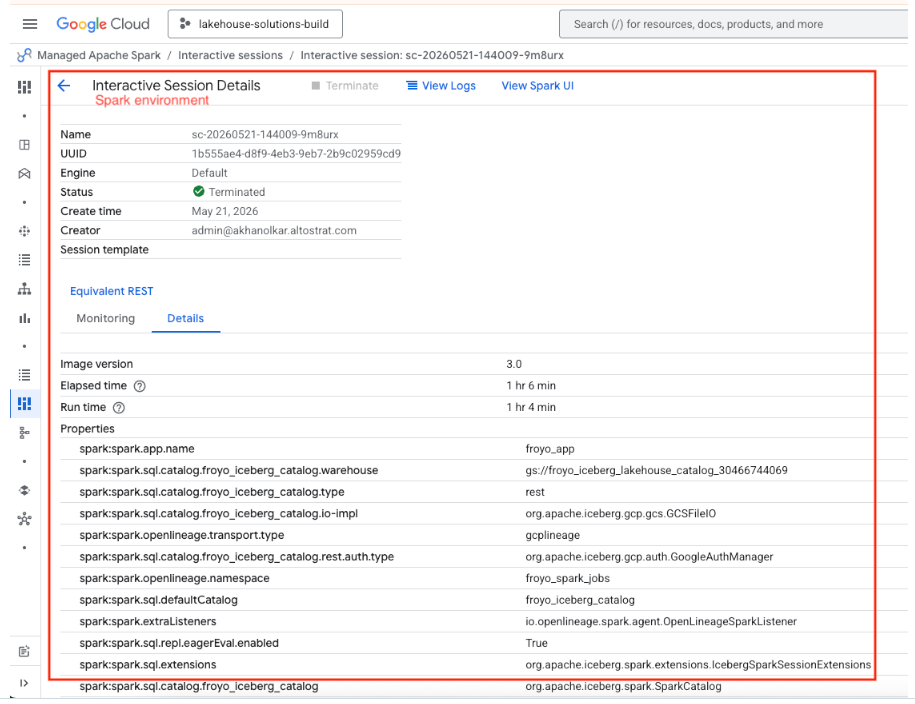Click the stacked layers sidebar icon
Viewport: 915px width, 704px height.
pyautogui.click(x=25, y=490)
